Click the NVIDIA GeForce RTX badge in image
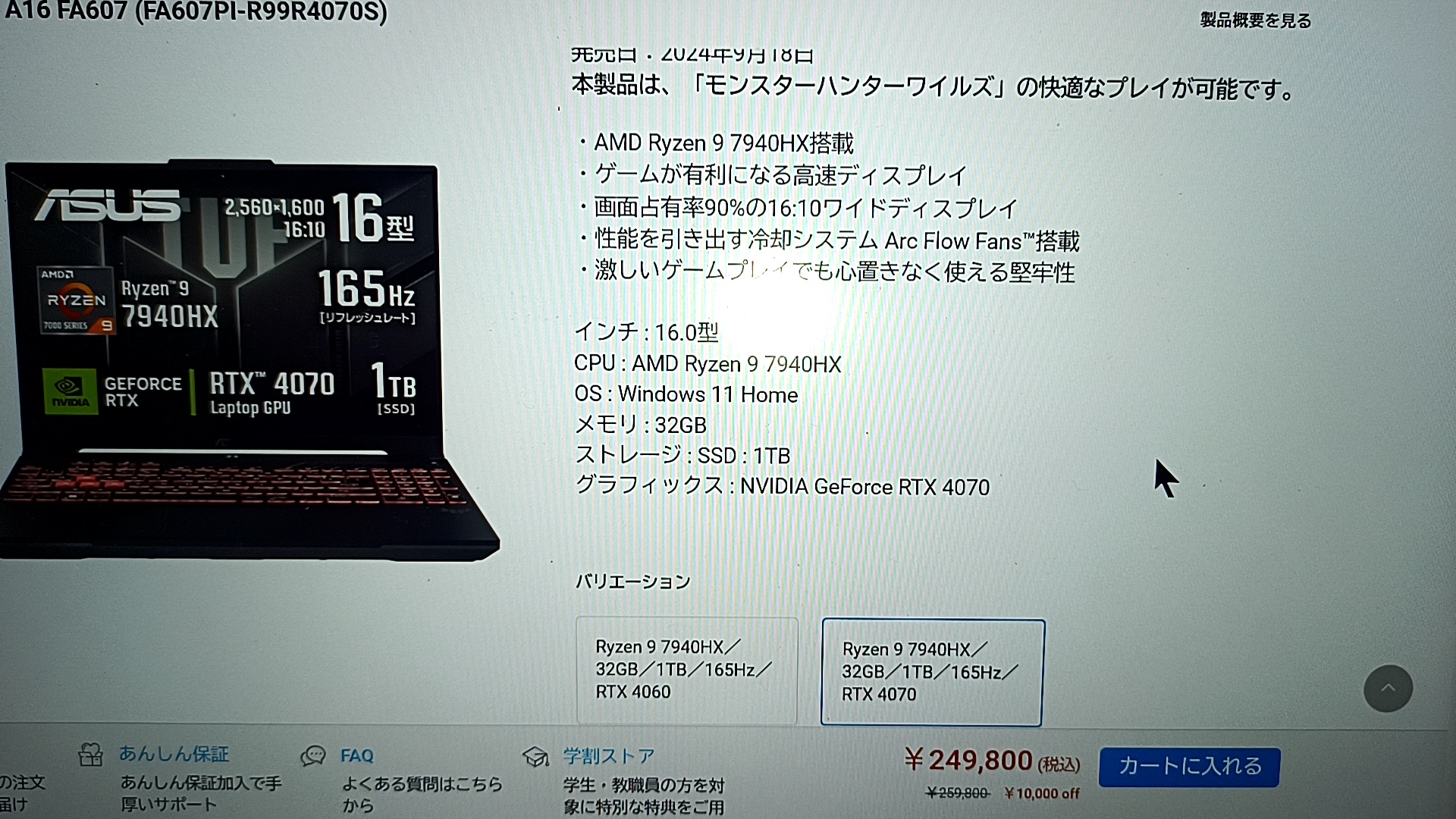 pos(112,392)
